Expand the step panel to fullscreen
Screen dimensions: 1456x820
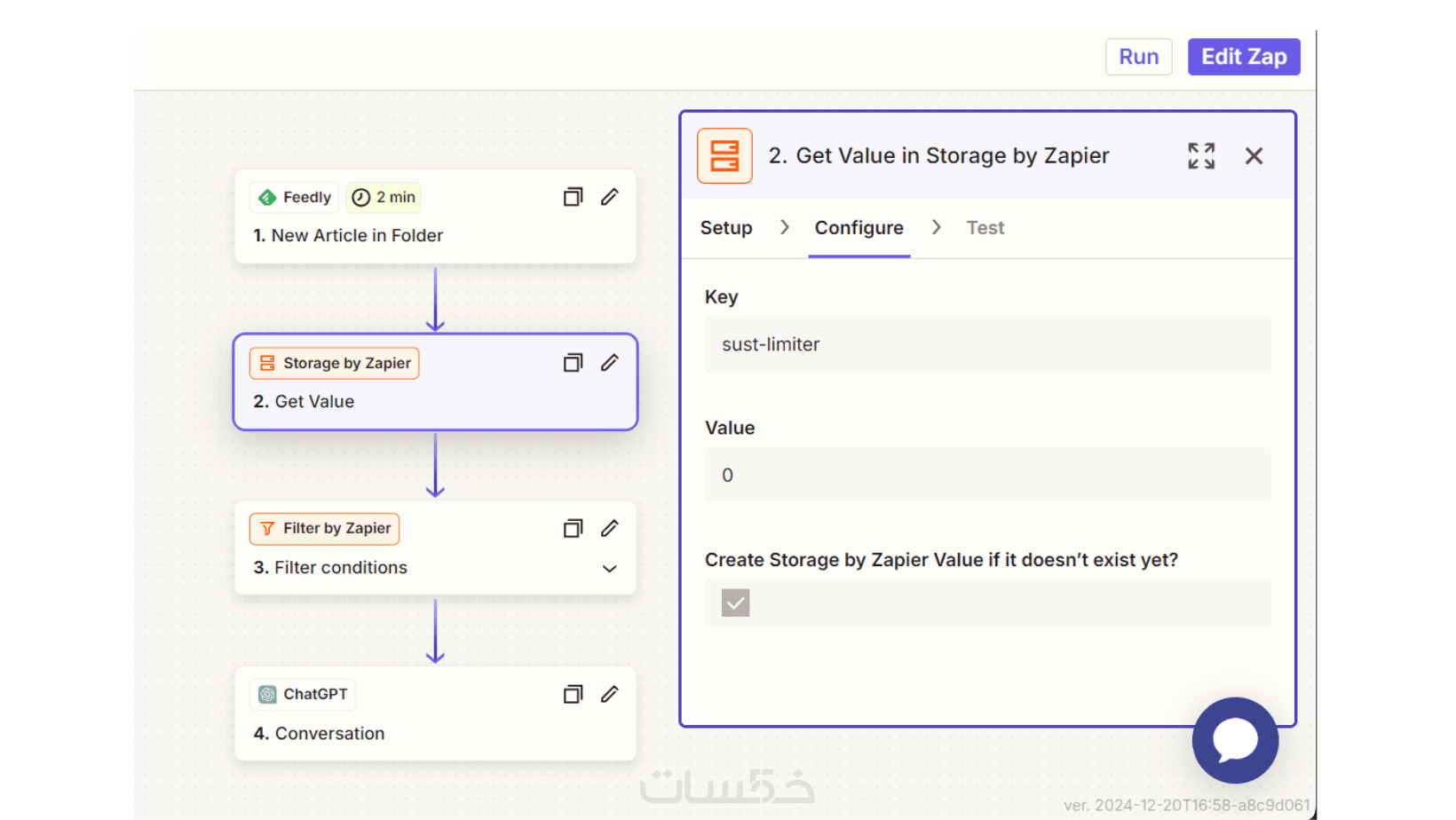click(1200, 156)
